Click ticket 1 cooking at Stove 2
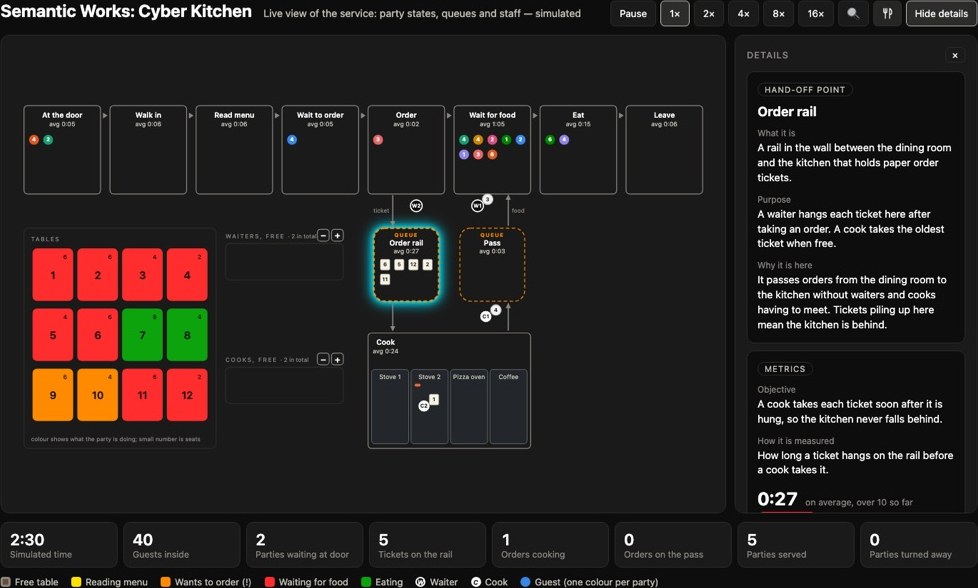Image resolution: width=978 pixels, height=588 pixels. pos(434,399)
